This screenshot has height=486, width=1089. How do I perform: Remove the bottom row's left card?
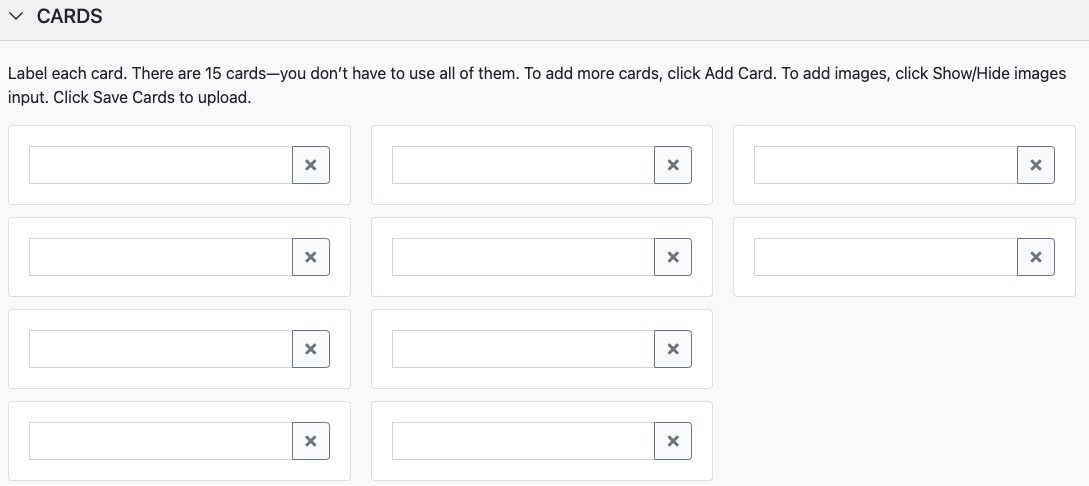310,441
